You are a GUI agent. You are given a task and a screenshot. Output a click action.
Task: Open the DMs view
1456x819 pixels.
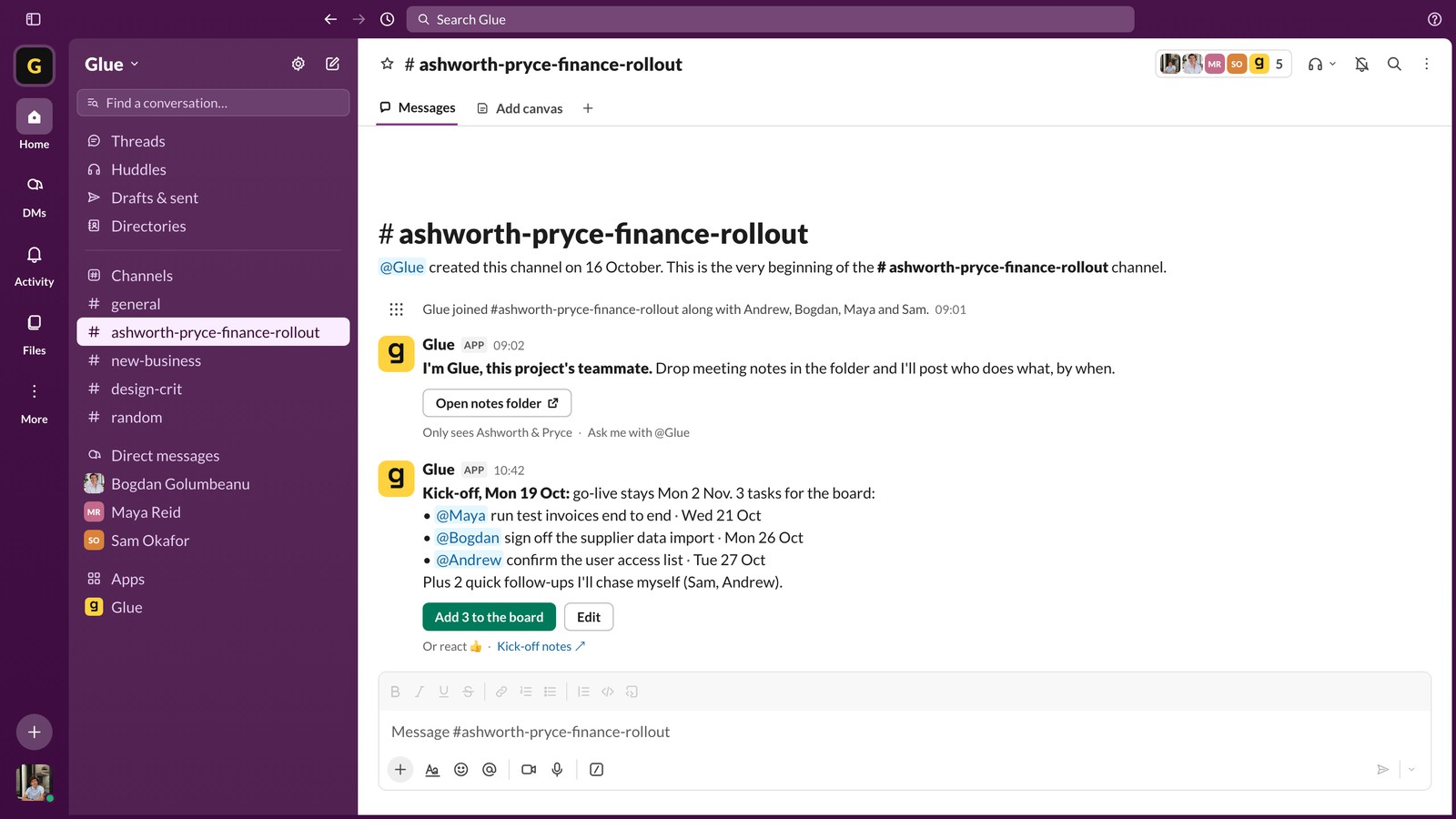(x=35, y=196)
